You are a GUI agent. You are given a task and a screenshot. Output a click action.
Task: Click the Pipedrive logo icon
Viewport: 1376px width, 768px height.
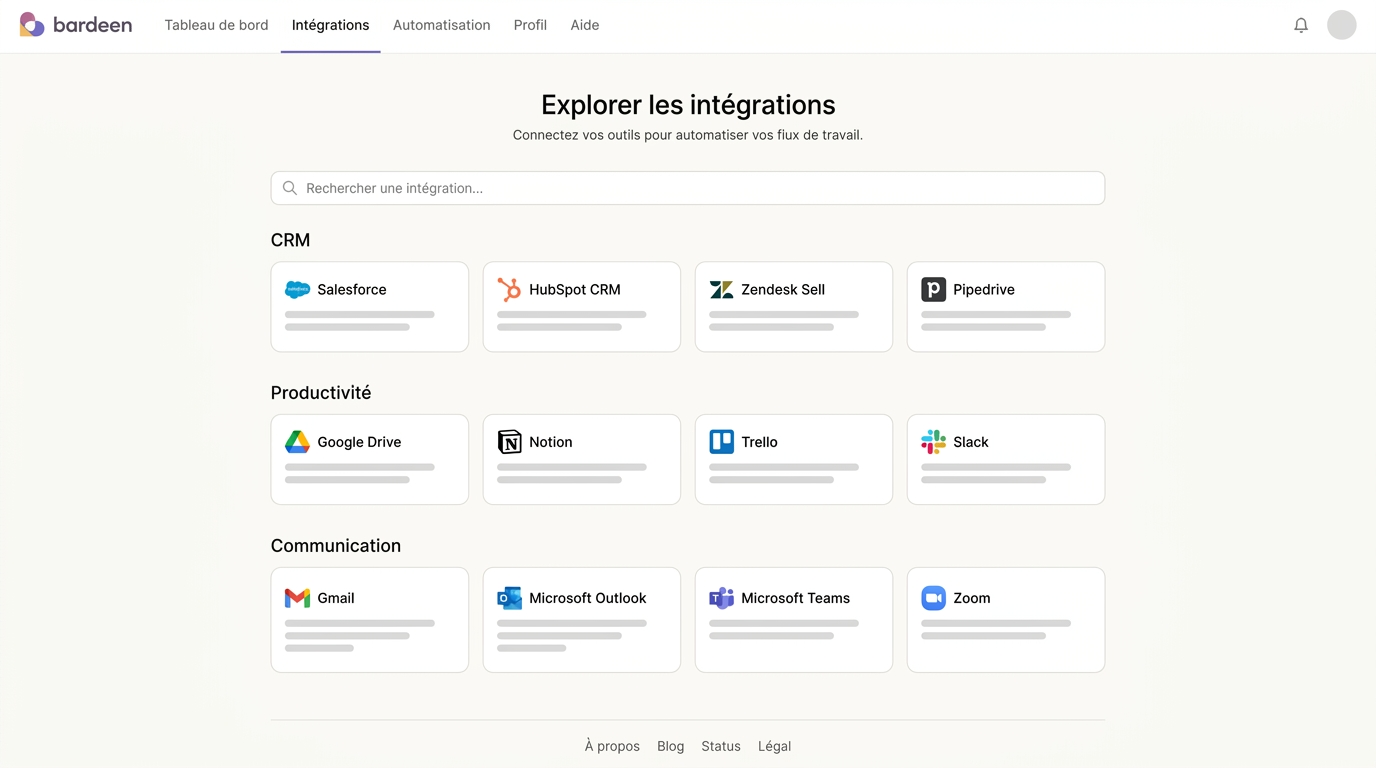coord(933,290)
